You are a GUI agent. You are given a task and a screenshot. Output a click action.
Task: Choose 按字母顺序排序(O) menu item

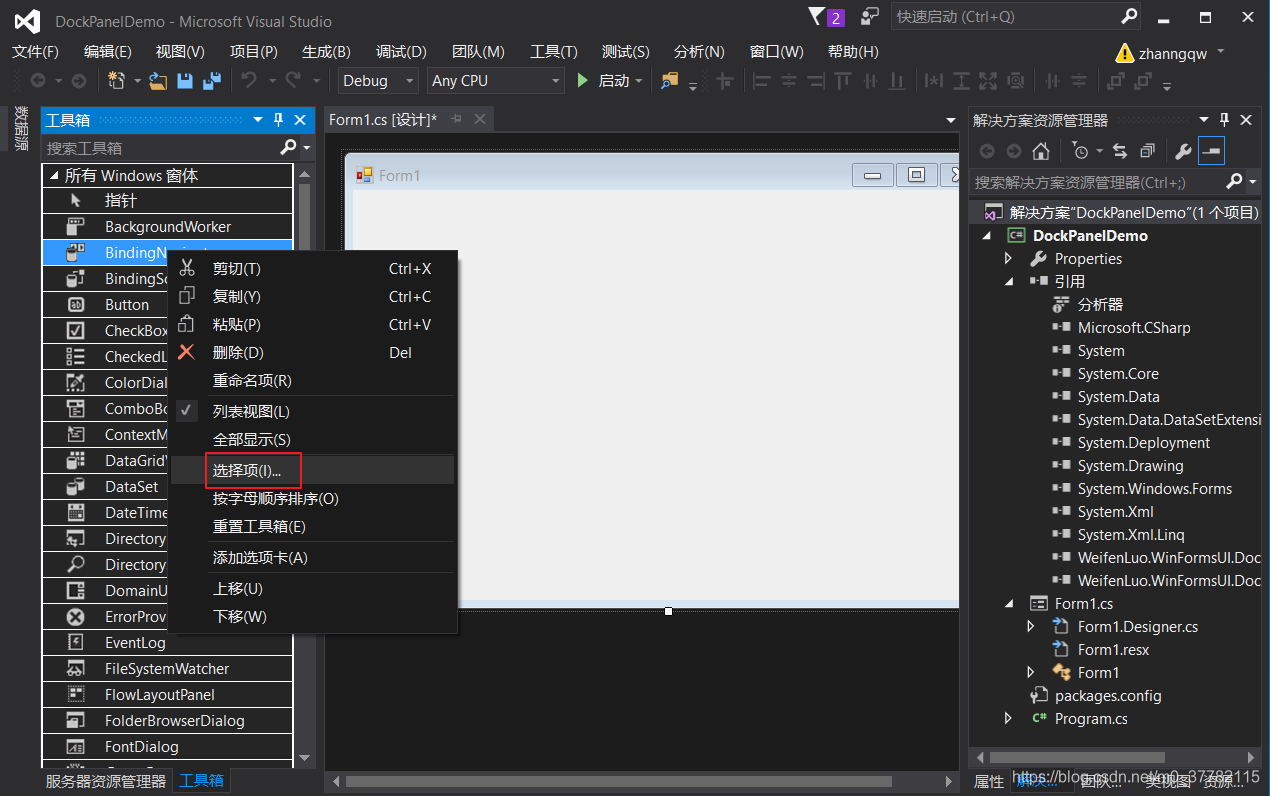coord(312,499)
